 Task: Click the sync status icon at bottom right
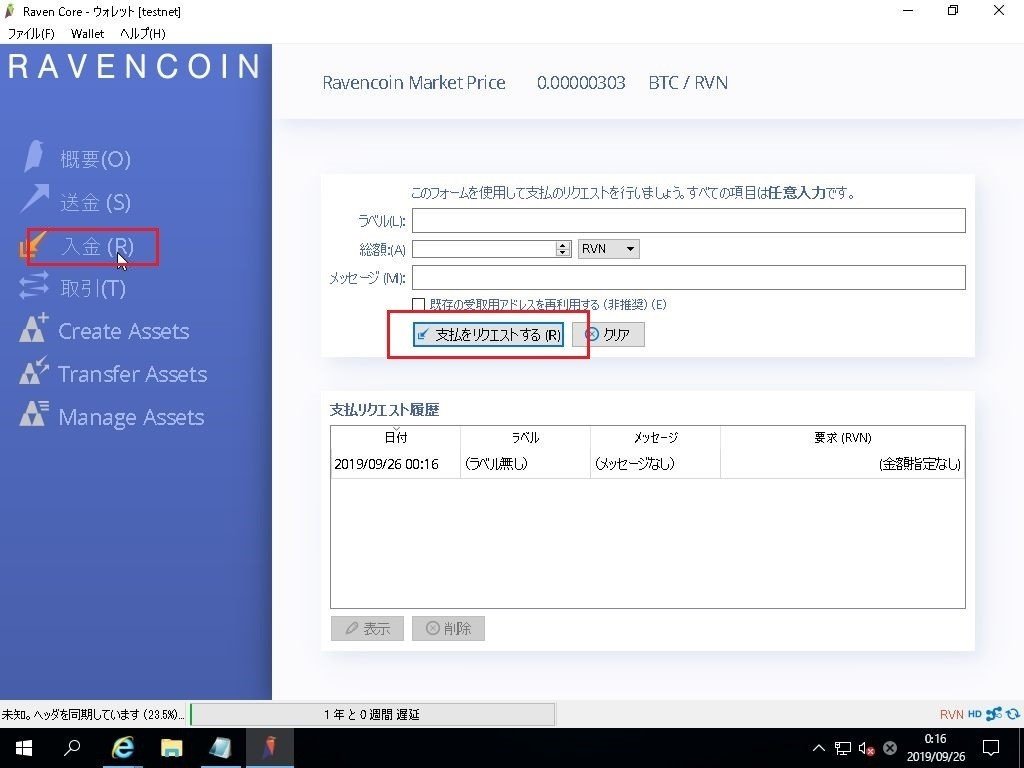point(1012,714)
